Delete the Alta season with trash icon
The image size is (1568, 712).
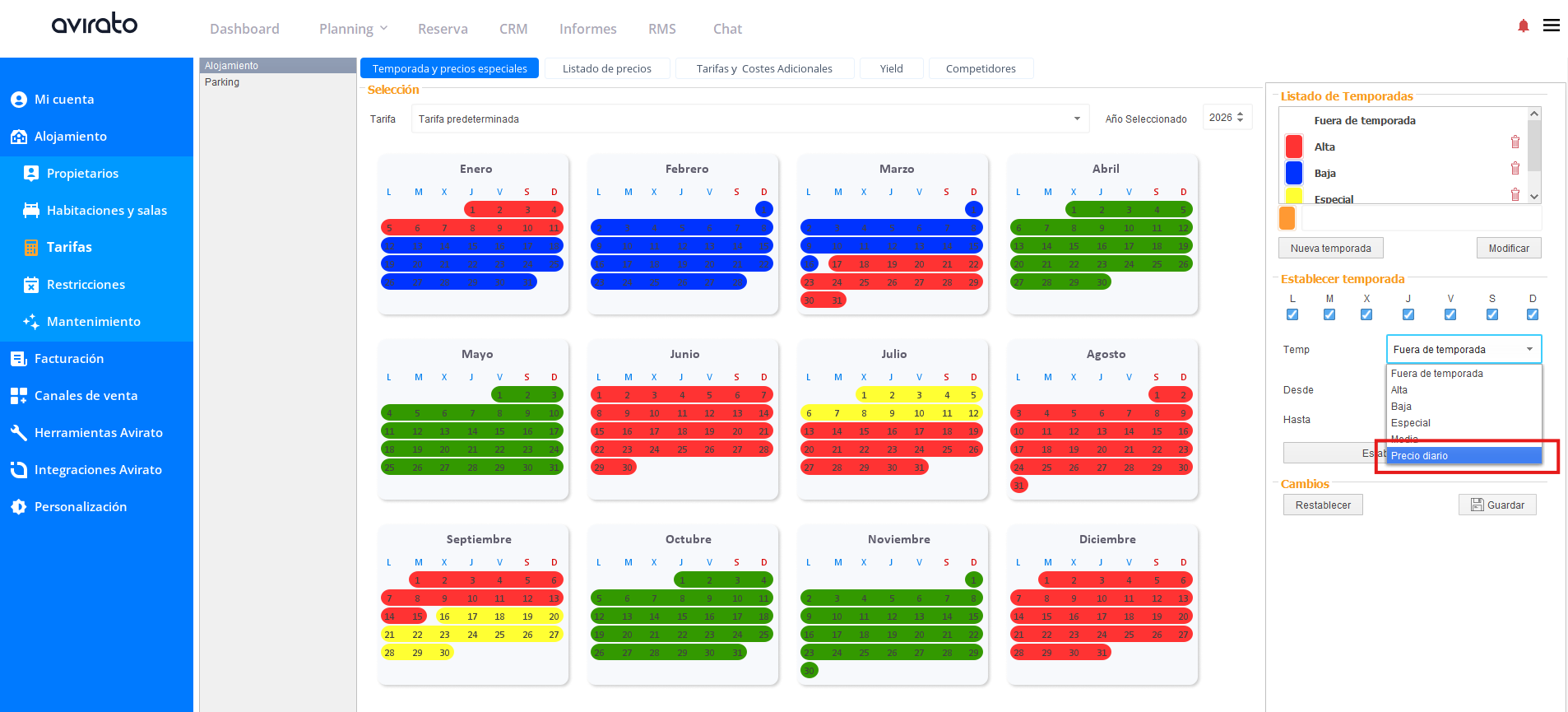click(x=1515, y=142)
